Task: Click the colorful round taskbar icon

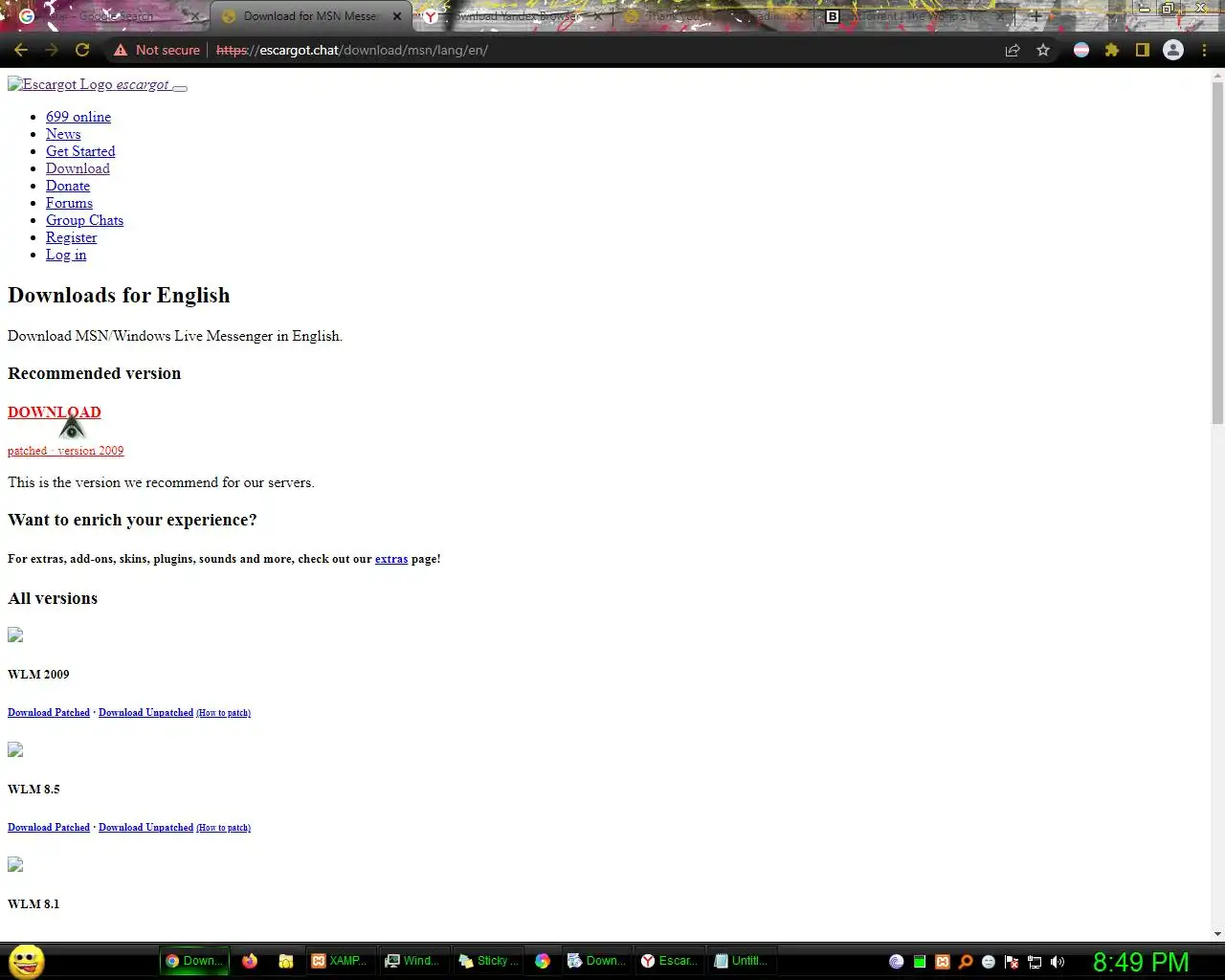Action: point(543,961)
